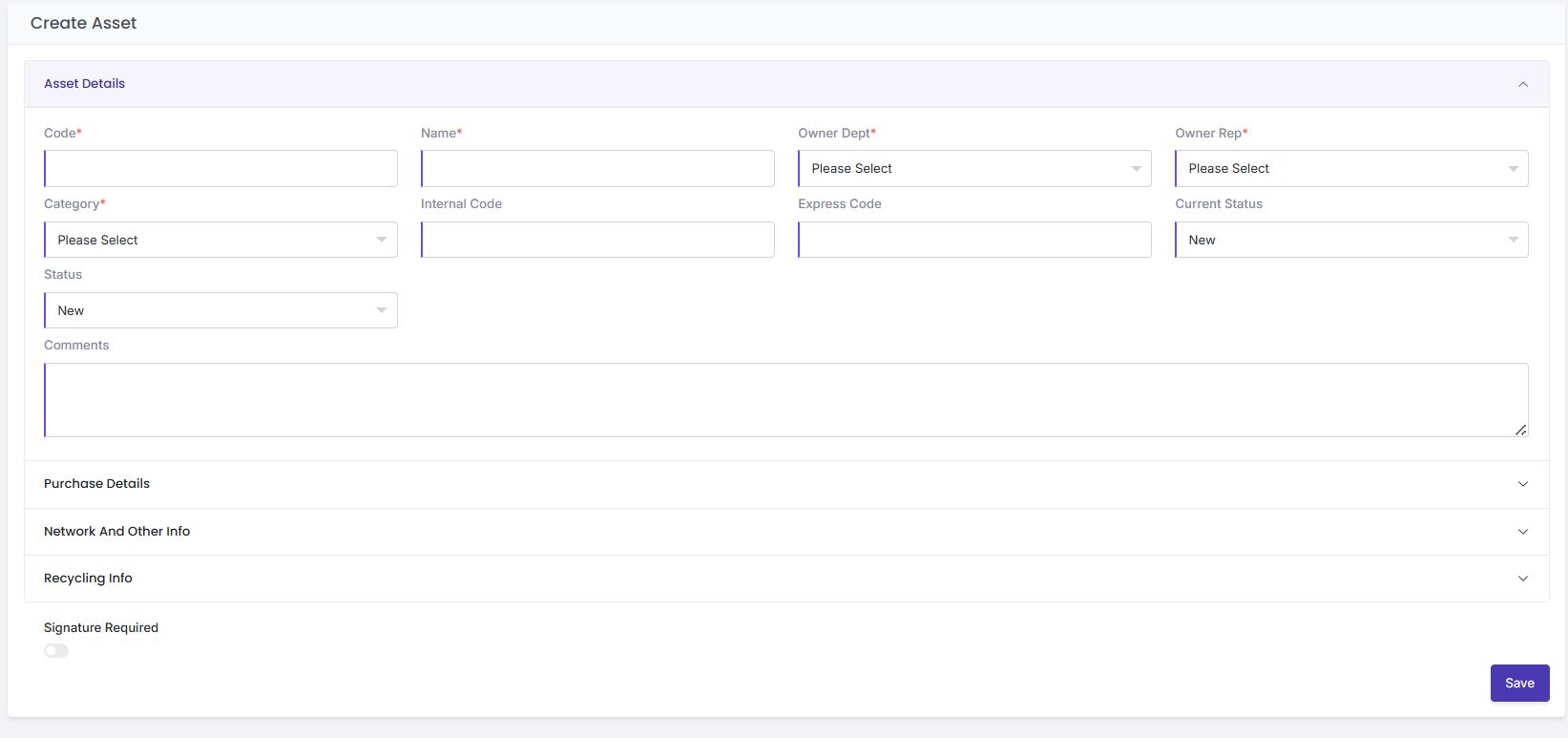Click the Name input field

pyautogui.click(x=597, y=169)
